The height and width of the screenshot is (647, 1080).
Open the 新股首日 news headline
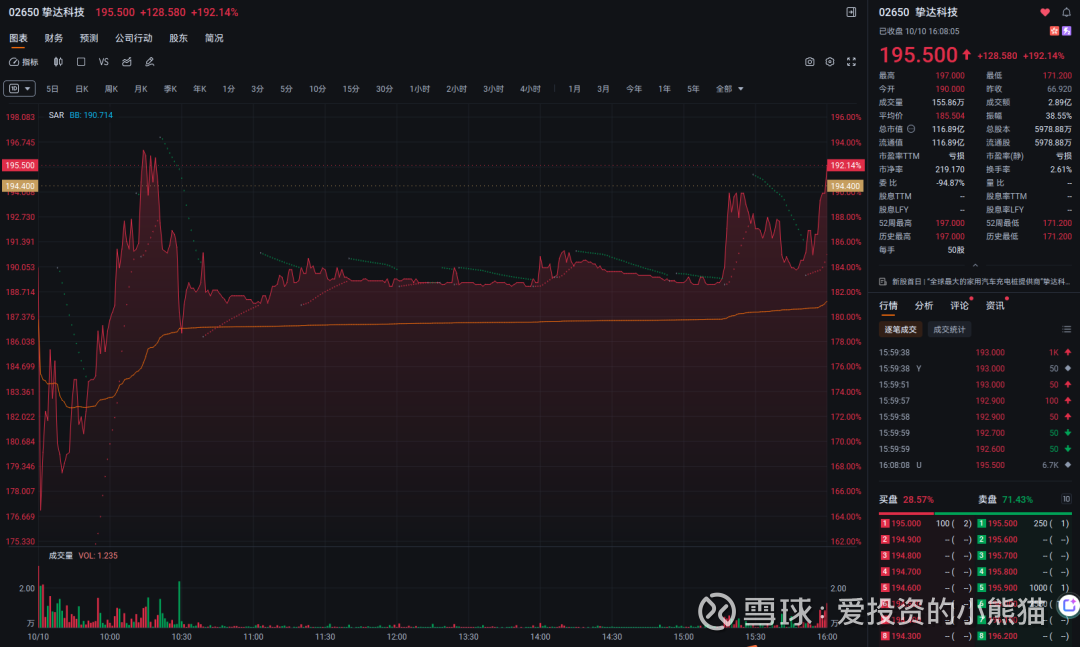981,282
